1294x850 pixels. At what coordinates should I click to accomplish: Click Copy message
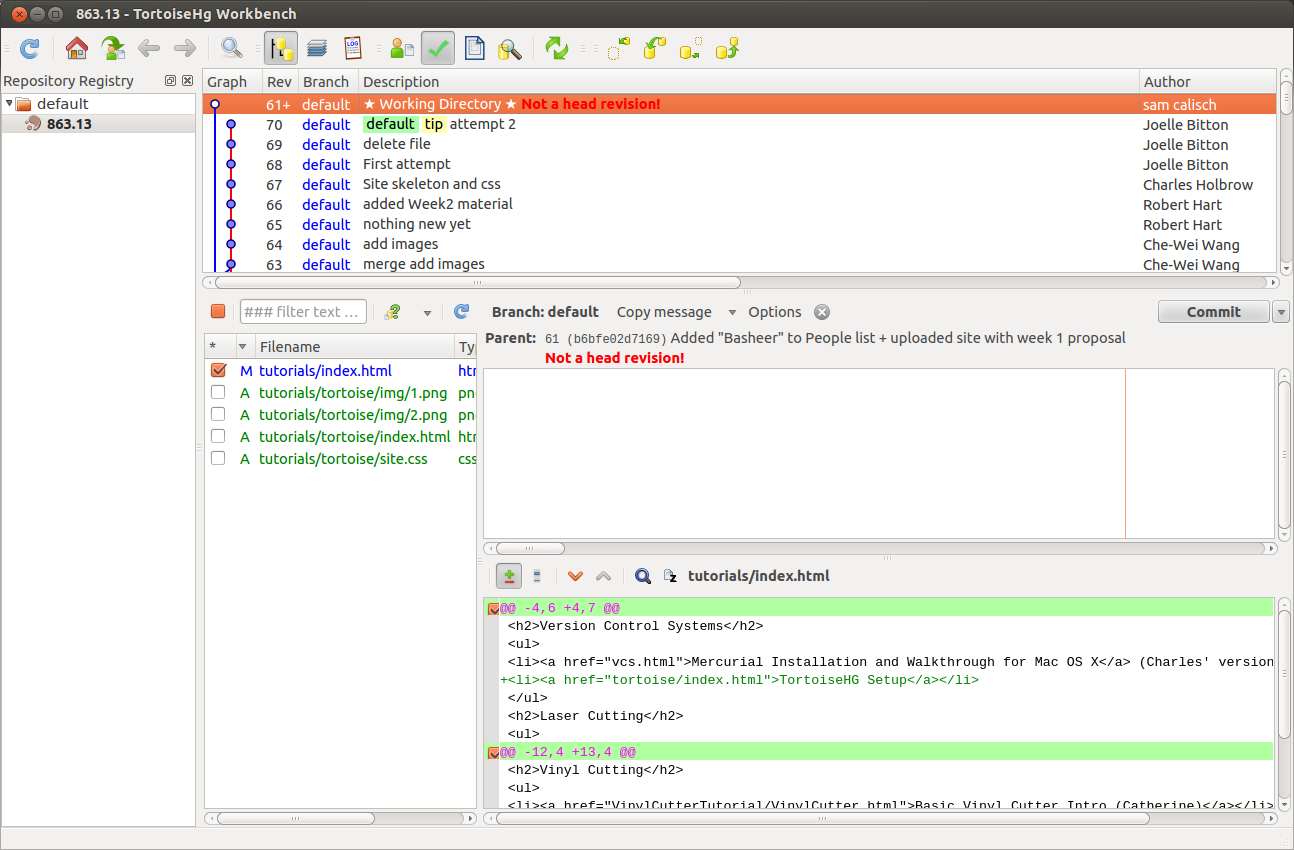[x=664, y=312]
